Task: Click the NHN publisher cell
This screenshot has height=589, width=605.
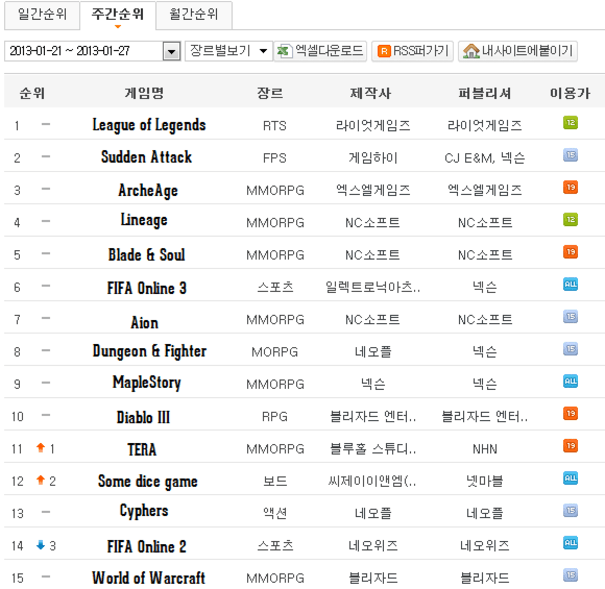Action: coord(485,449)
